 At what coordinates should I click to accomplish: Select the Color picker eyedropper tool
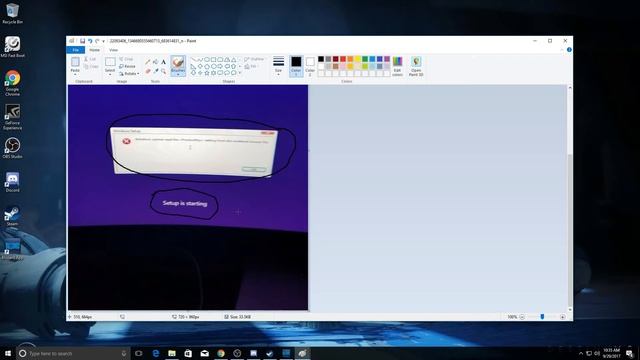point(156,71)
